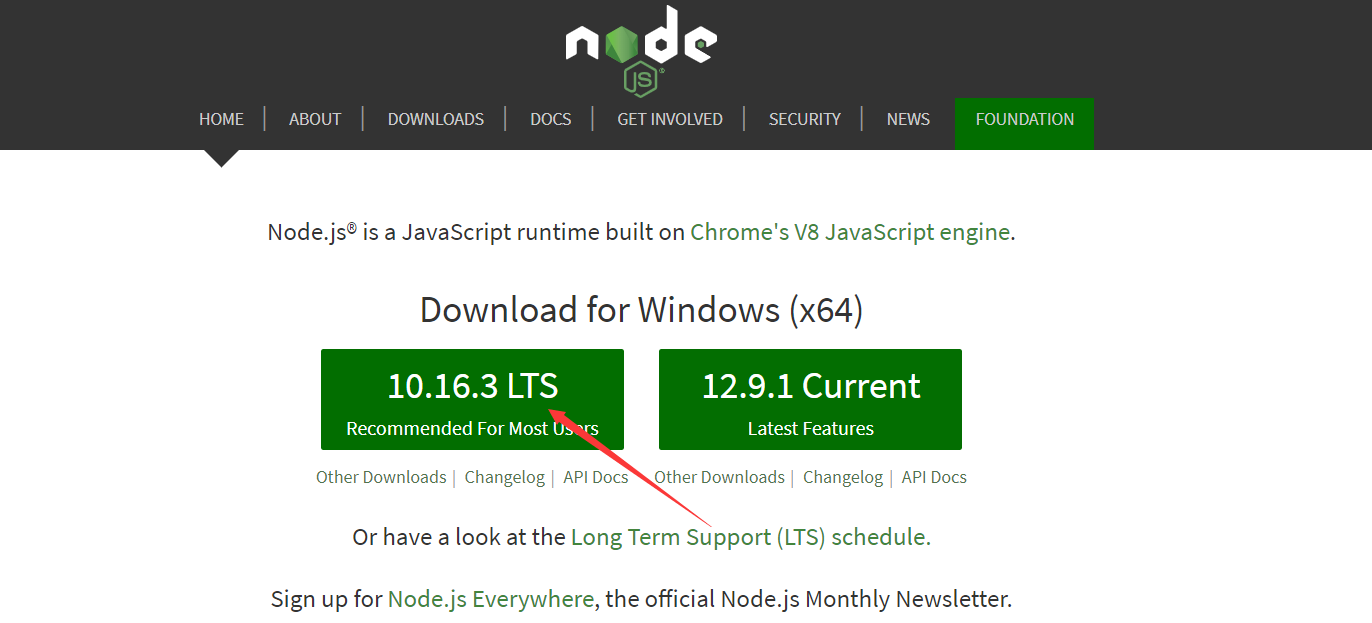Open Other Downloads under 10.16.3 LTS
The height and width of the screenshot is (623, 1372).
click(381, 477)
